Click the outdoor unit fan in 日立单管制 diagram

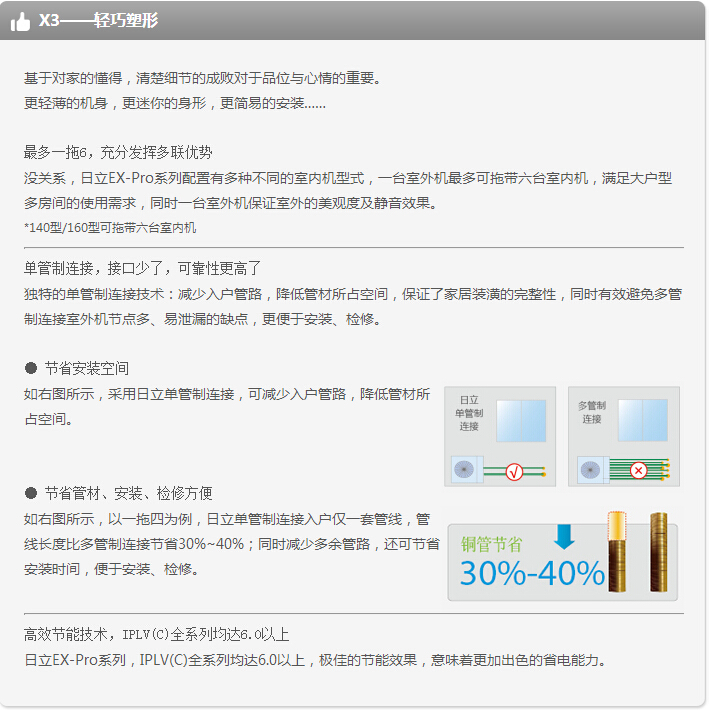pyautogui.click(x=464, y=469)
